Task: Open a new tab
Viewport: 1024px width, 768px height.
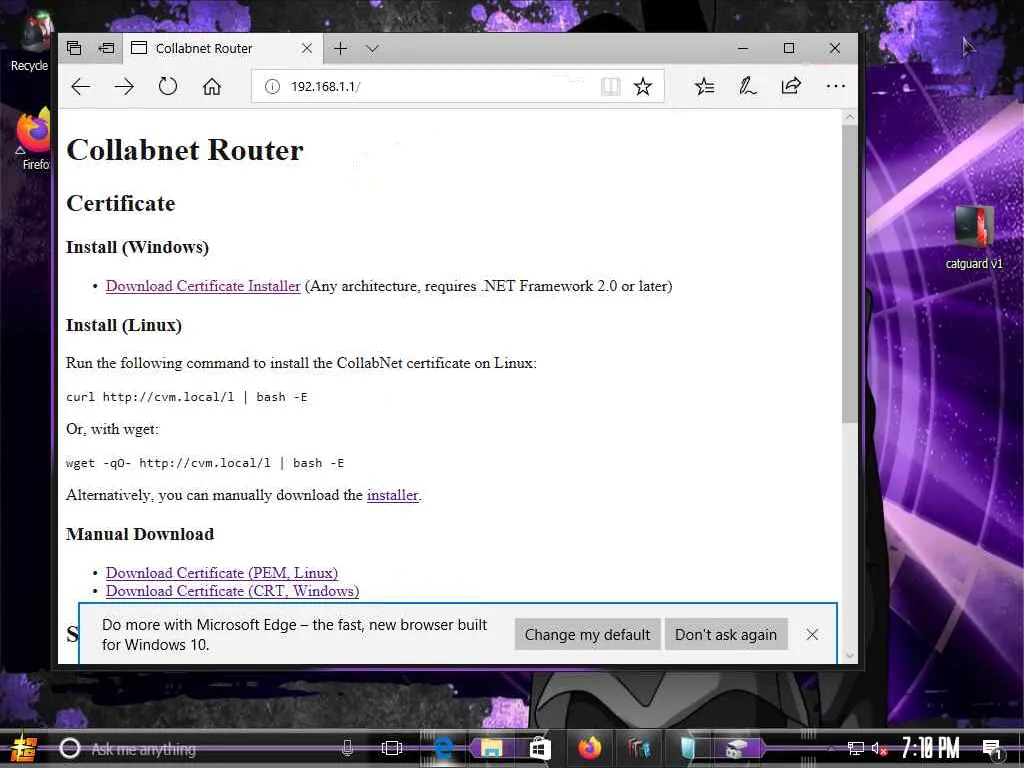Action: [340, 48]
